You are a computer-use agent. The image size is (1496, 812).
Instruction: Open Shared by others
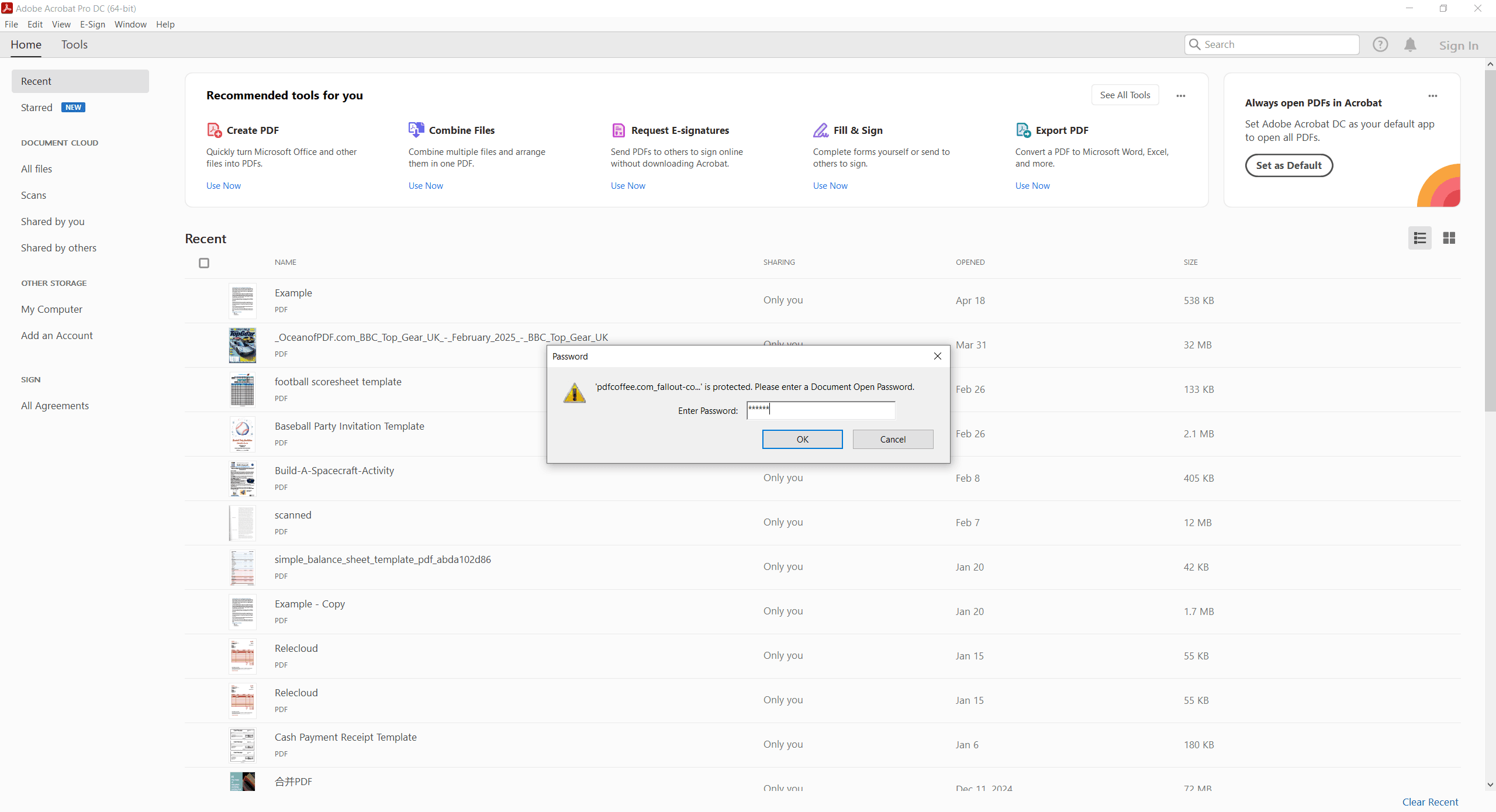pos(58,248)
